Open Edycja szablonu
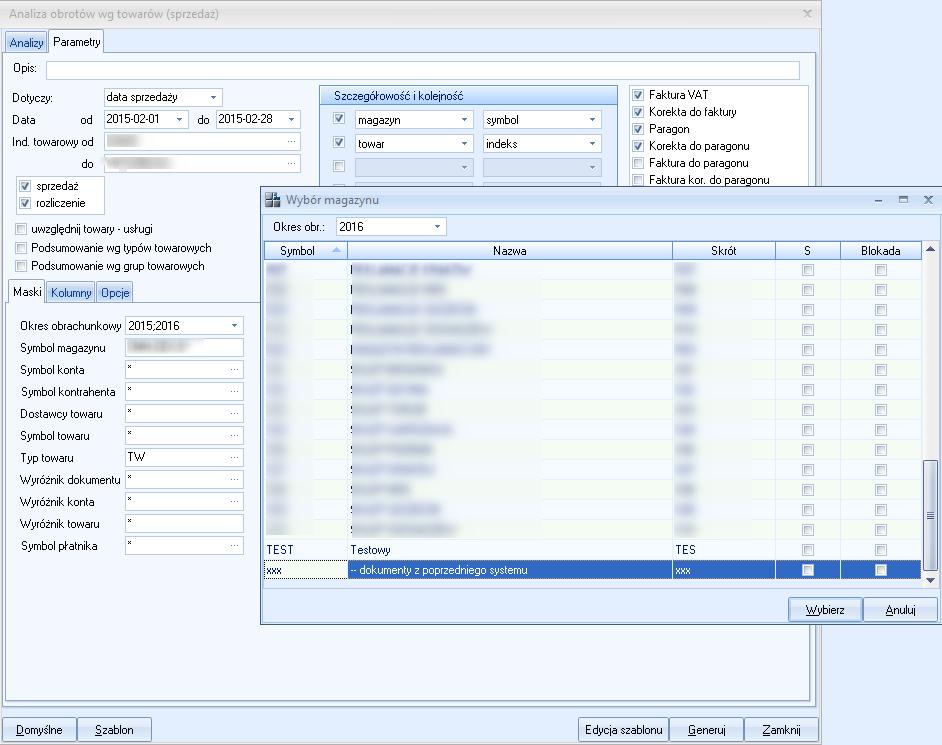This screenshot has height=745, width=942. click(624, 730)
